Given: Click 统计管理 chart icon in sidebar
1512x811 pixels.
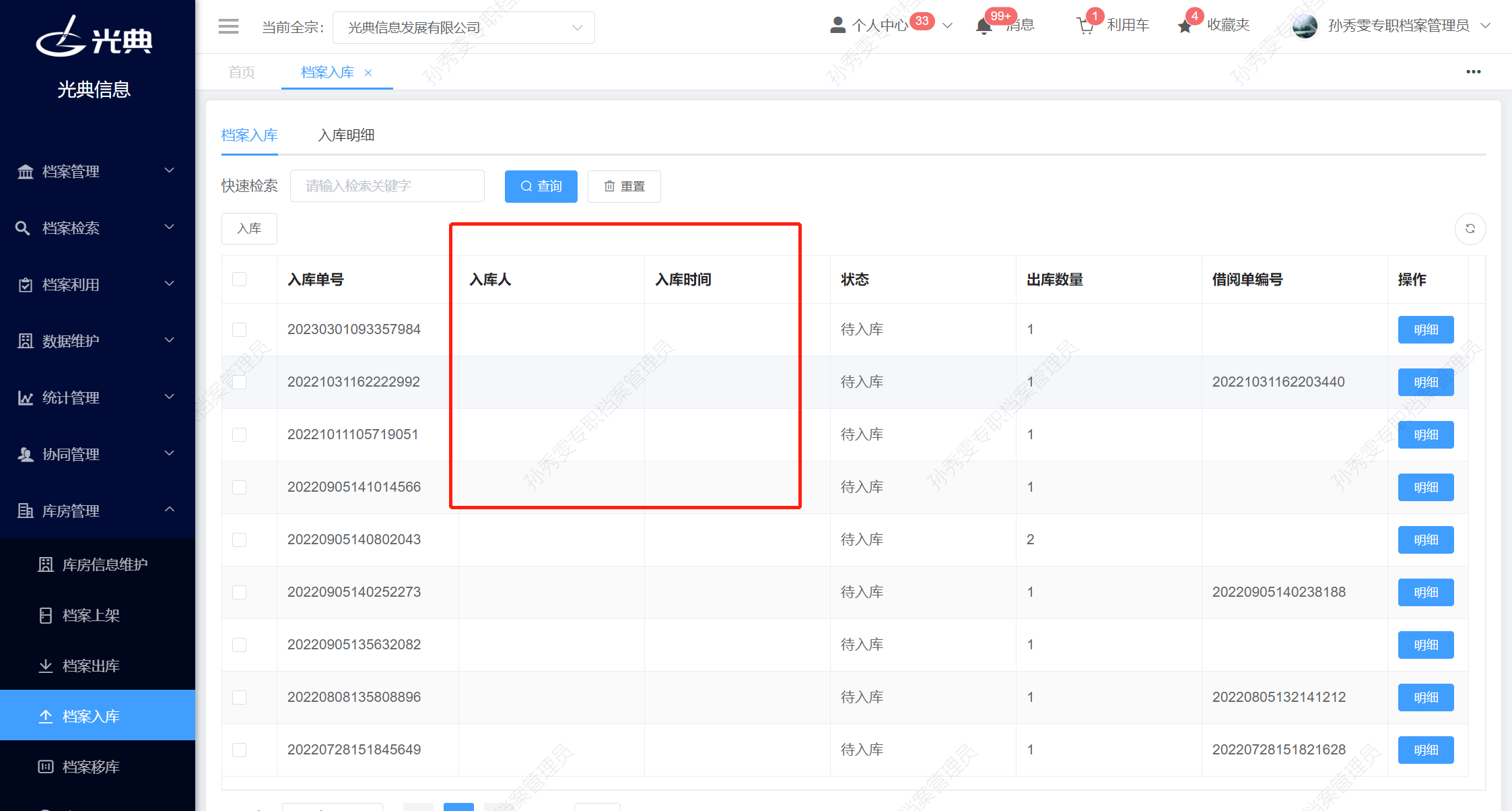Looking at the screenshot, I should pyautogui.click(x=26, y=398).
